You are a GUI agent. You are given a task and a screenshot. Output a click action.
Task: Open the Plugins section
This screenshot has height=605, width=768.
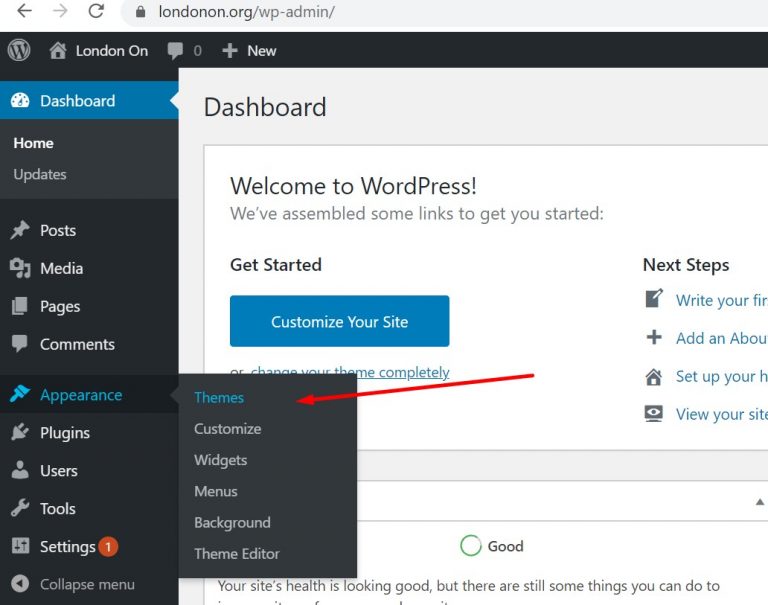[65, 433]
